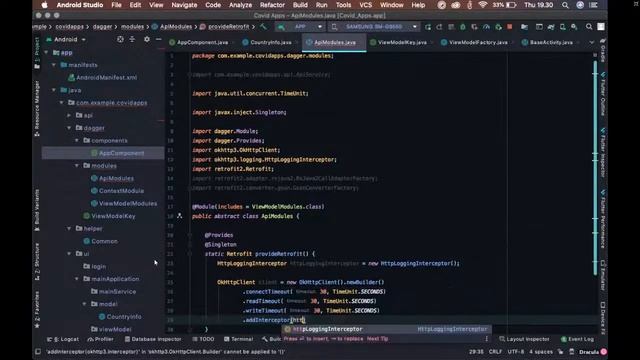Click the Make Project hammer icon
This screenshot has height=360, width=640.
pyautogui.click(x=263, y=27)
